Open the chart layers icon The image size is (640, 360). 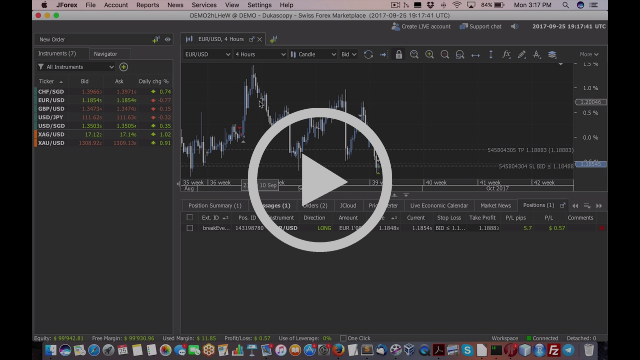click(x=552, y=54)
